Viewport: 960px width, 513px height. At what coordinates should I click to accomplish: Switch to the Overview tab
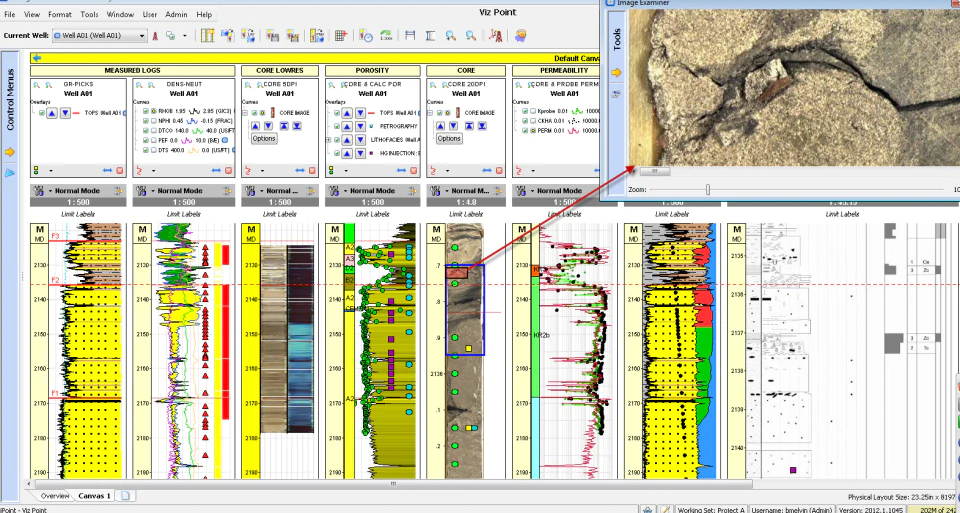54,496
